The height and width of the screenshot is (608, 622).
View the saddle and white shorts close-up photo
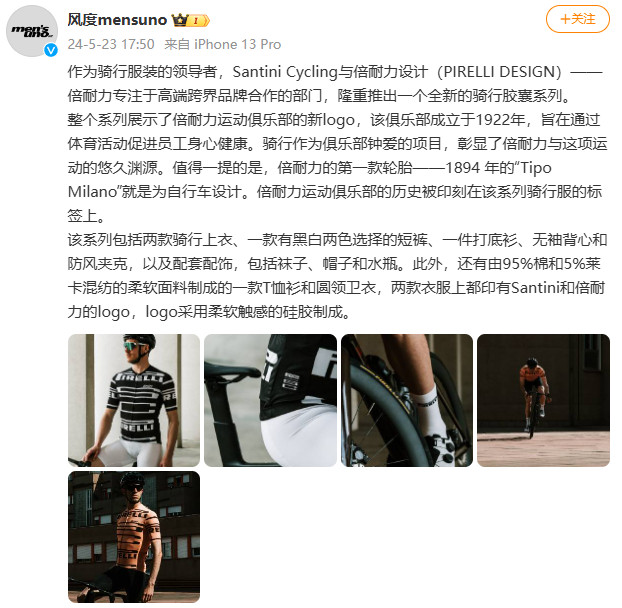[x=271, y=400]
